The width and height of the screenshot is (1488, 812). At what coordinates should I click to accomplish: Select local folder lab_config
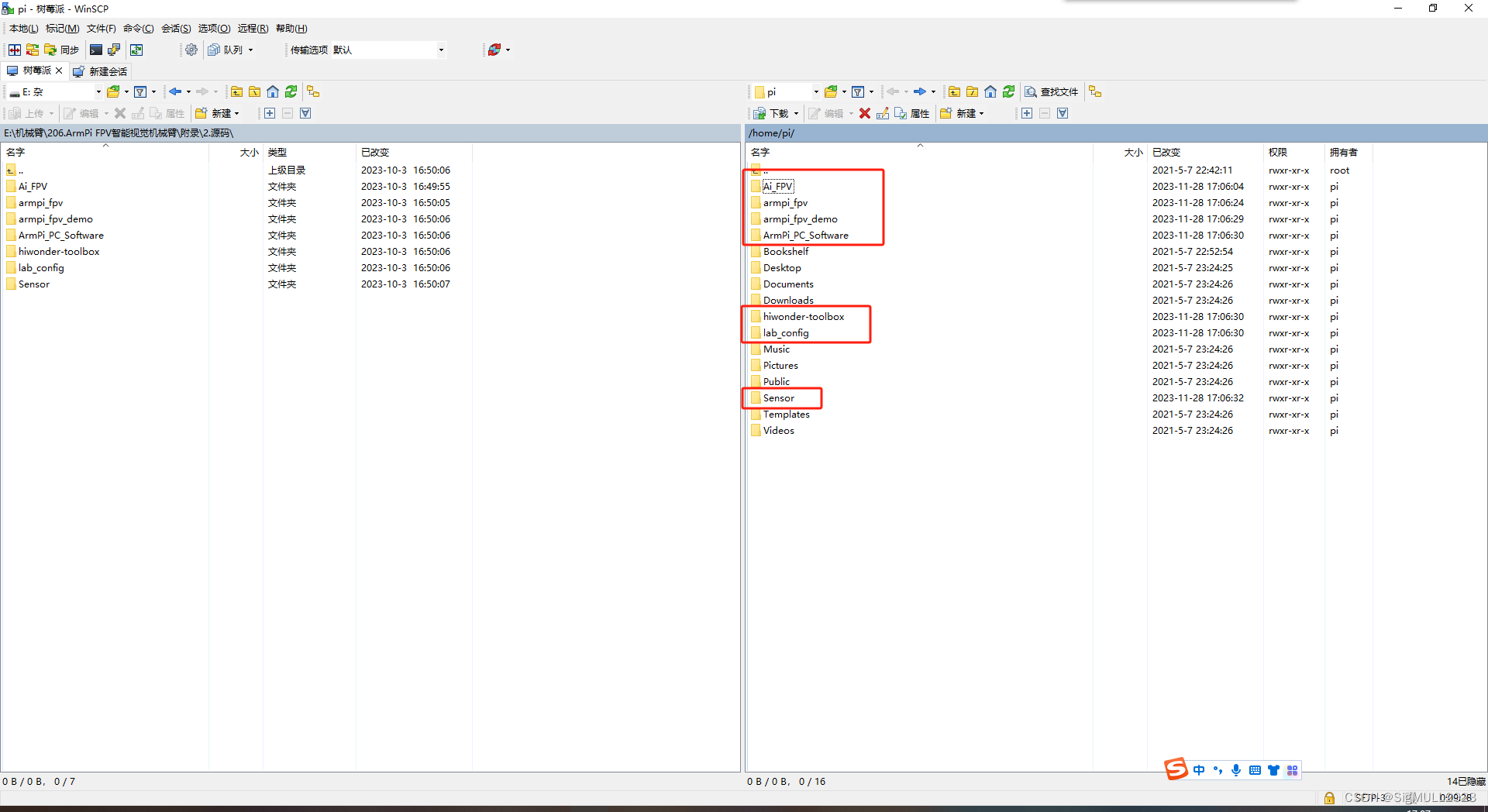pyautogui.click(x=41, y=268)
